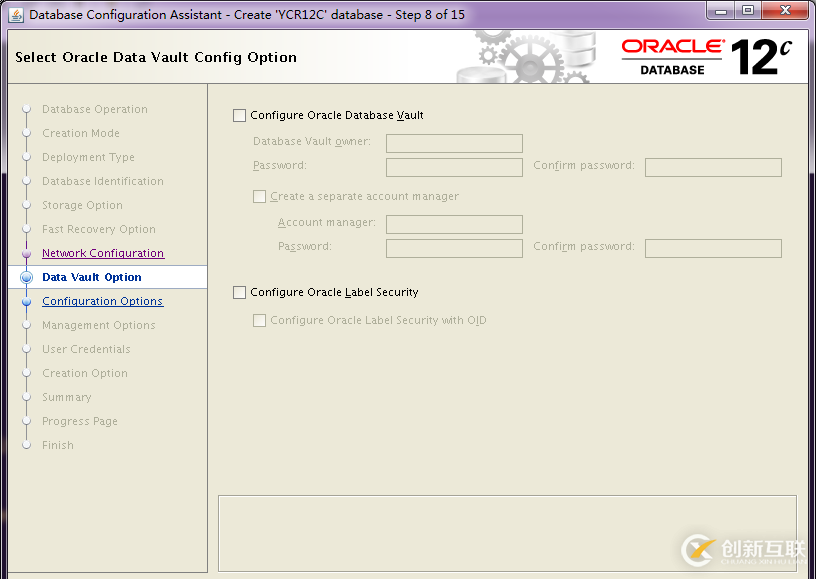Click the Database Vault owner field
This screenshot has height=579, width=816.
tap(454, 144)
